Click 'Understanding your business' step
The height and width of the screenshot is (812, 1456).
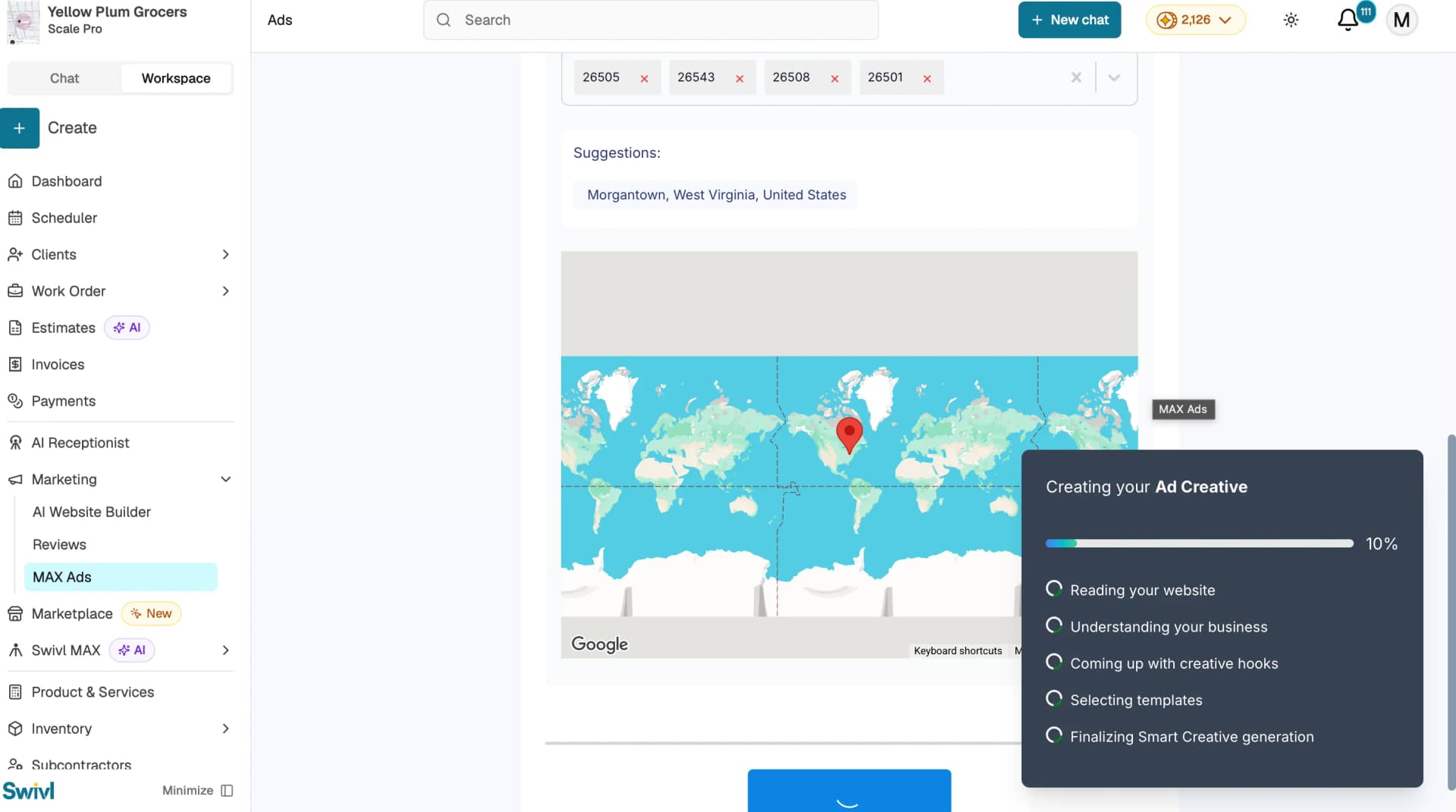point(1169,627)
